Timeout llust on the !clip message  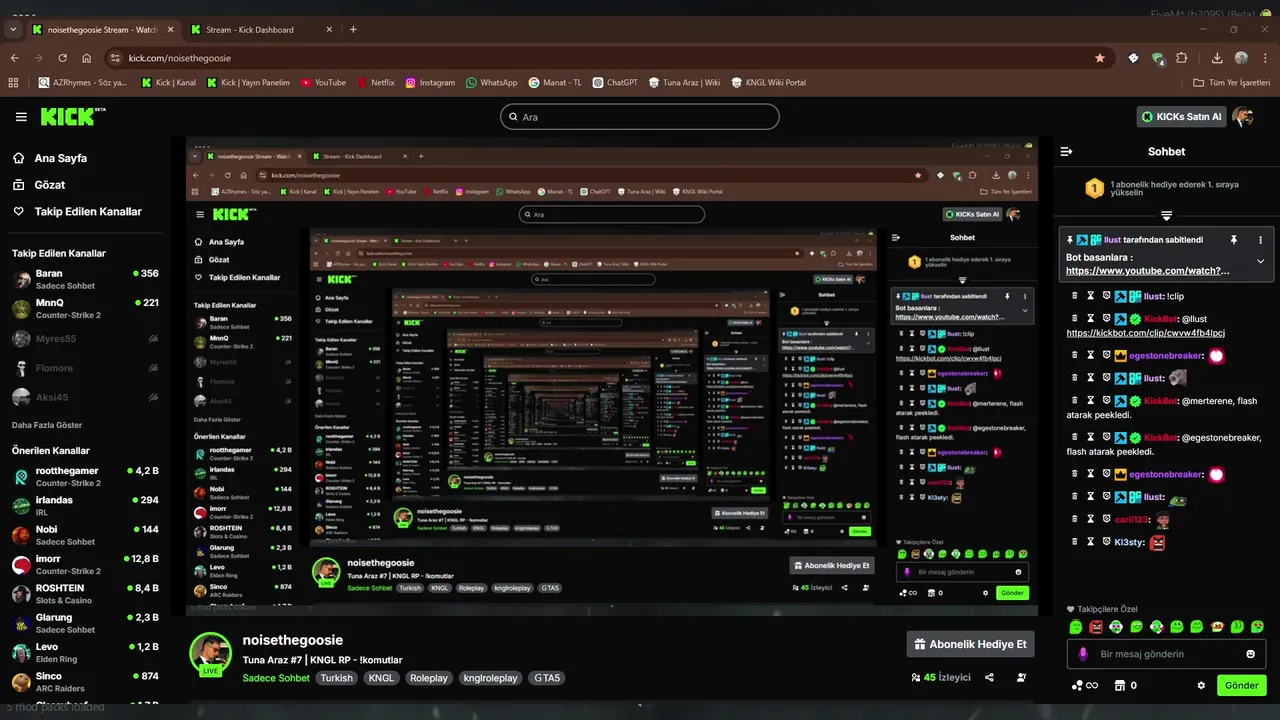click(x=1091, y=296)
